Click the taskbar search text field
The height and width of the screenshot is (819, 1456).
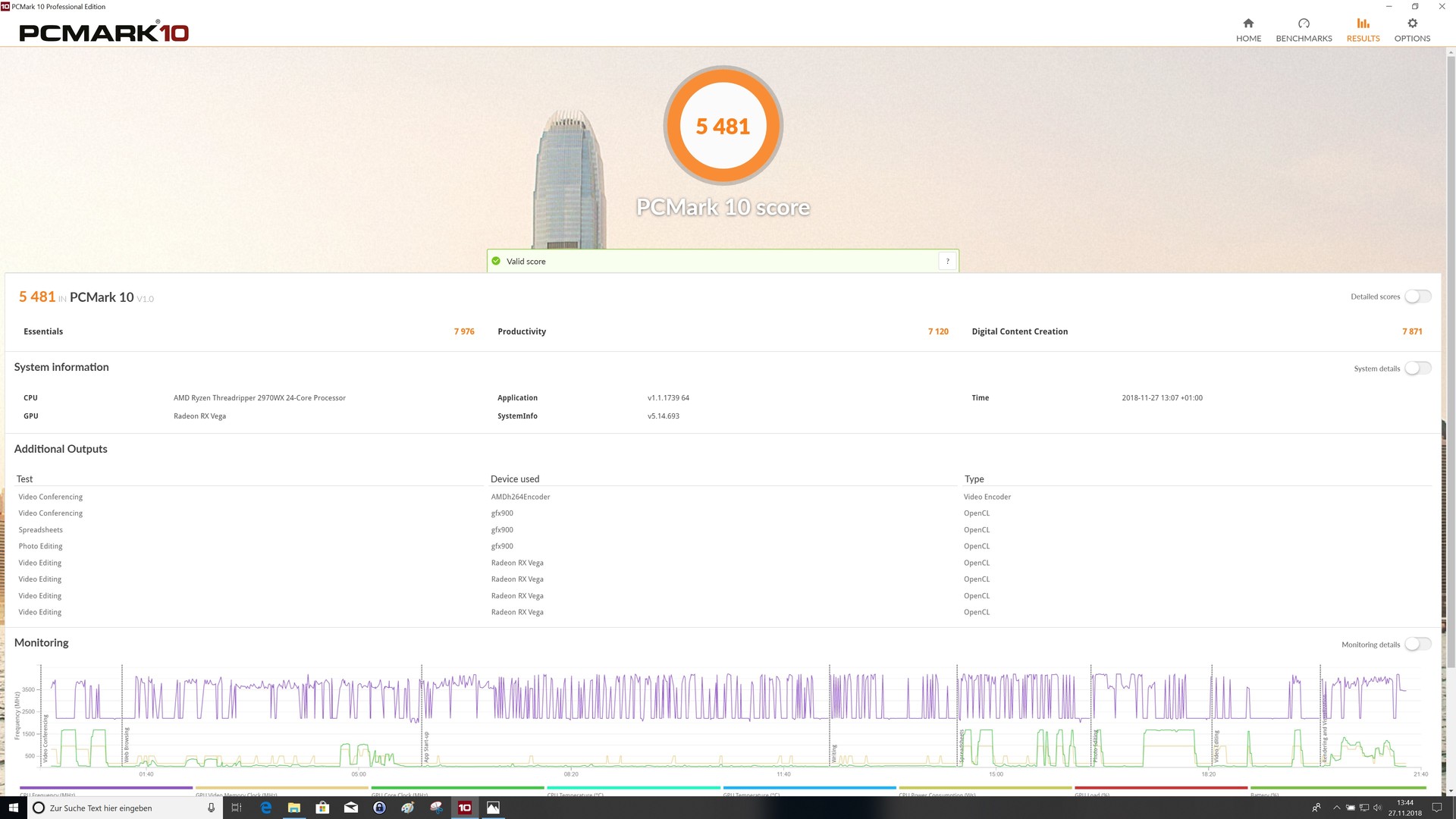(x=125, y=808)
